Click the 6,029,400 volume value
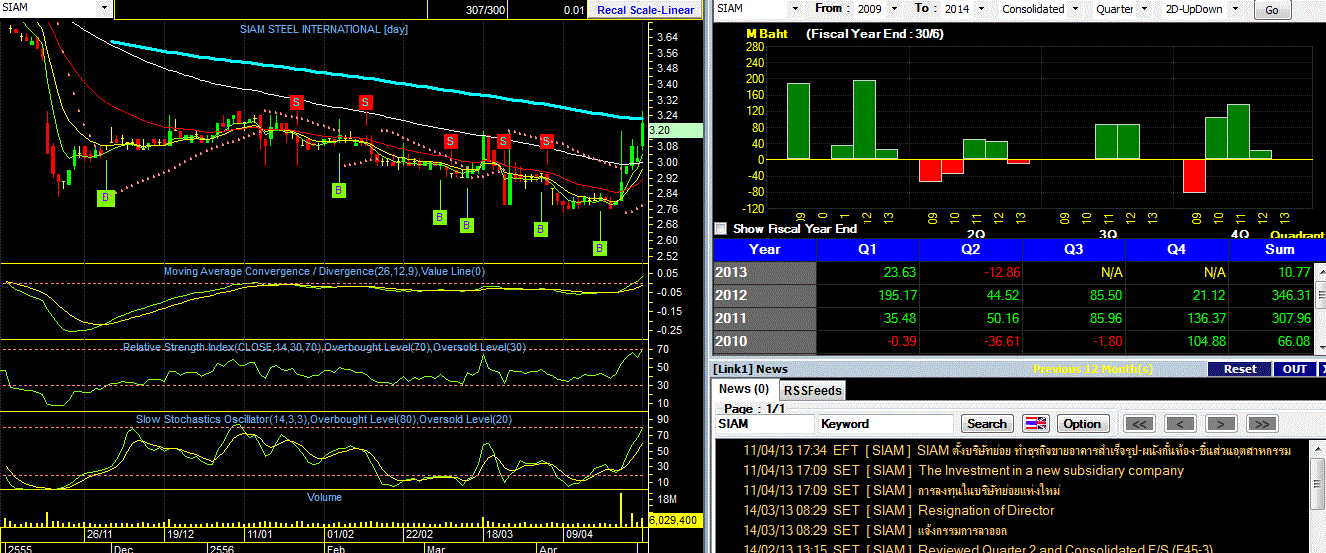Image resolution: width=1326 pixels, height=553 pixels. (677, 520)
